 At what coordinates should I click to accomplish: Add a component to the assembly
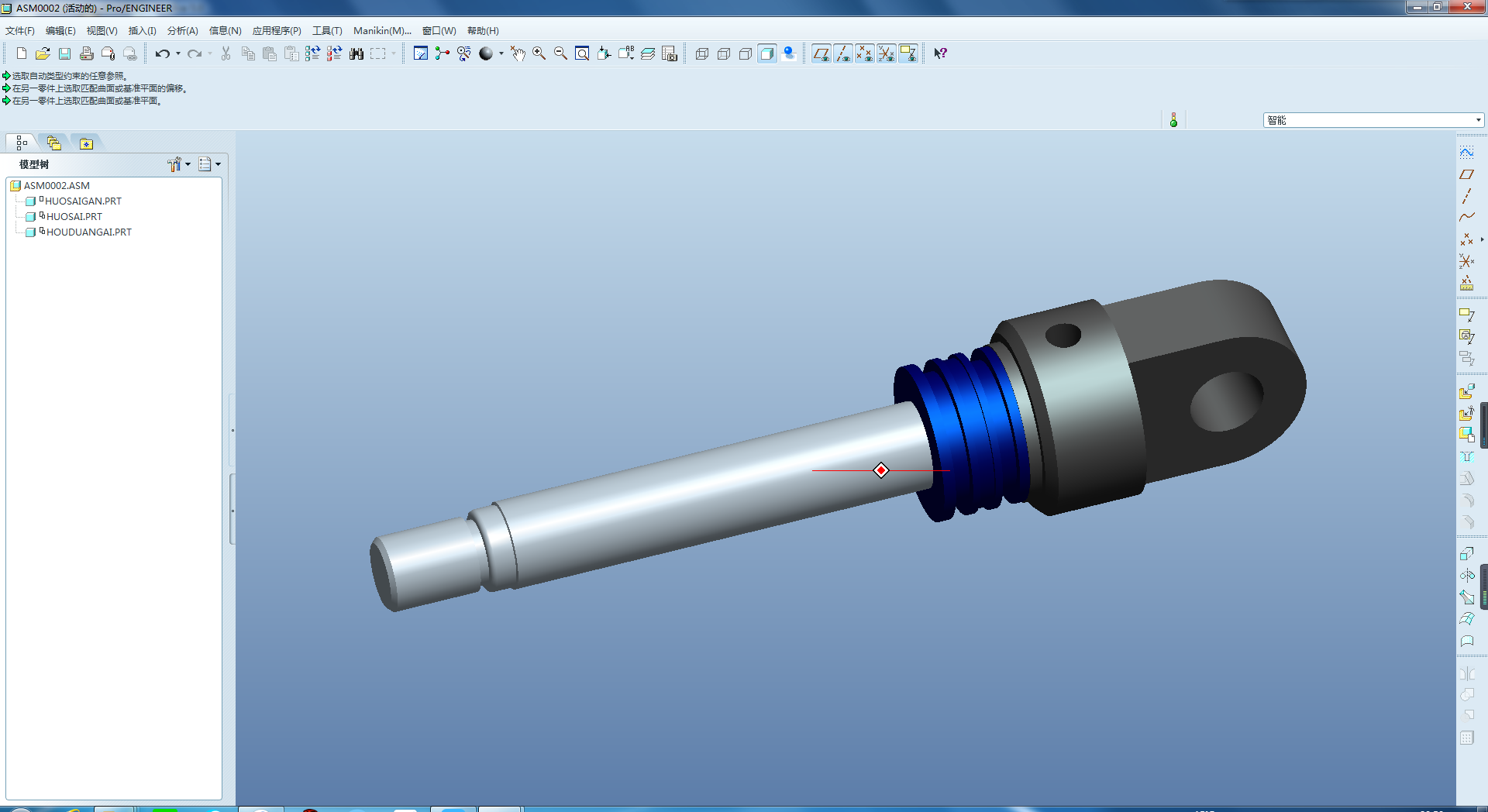[x=1467, y=392]
